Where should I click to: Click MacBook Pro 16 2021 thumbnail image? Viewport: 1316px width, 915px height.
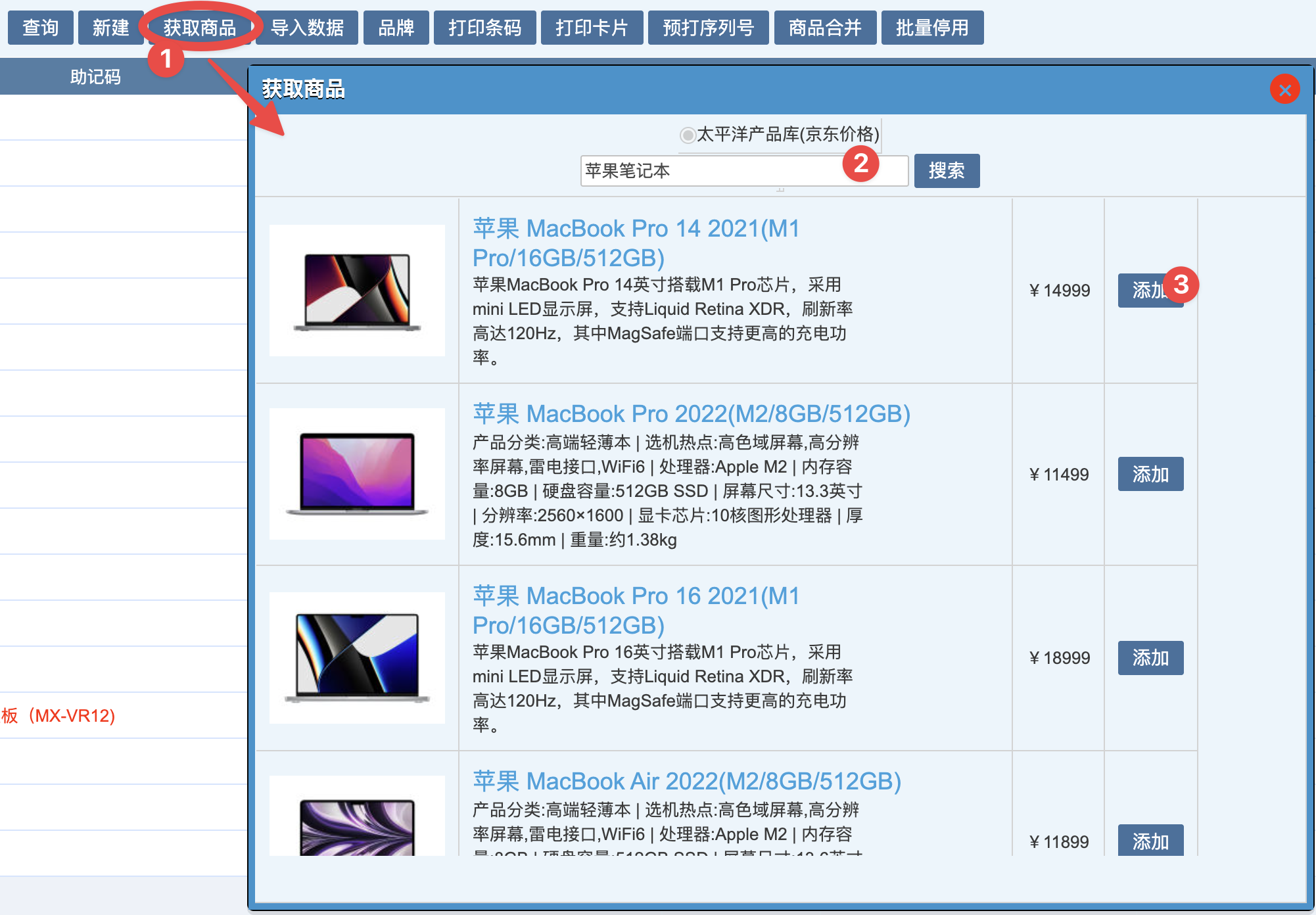click(357, 658)
